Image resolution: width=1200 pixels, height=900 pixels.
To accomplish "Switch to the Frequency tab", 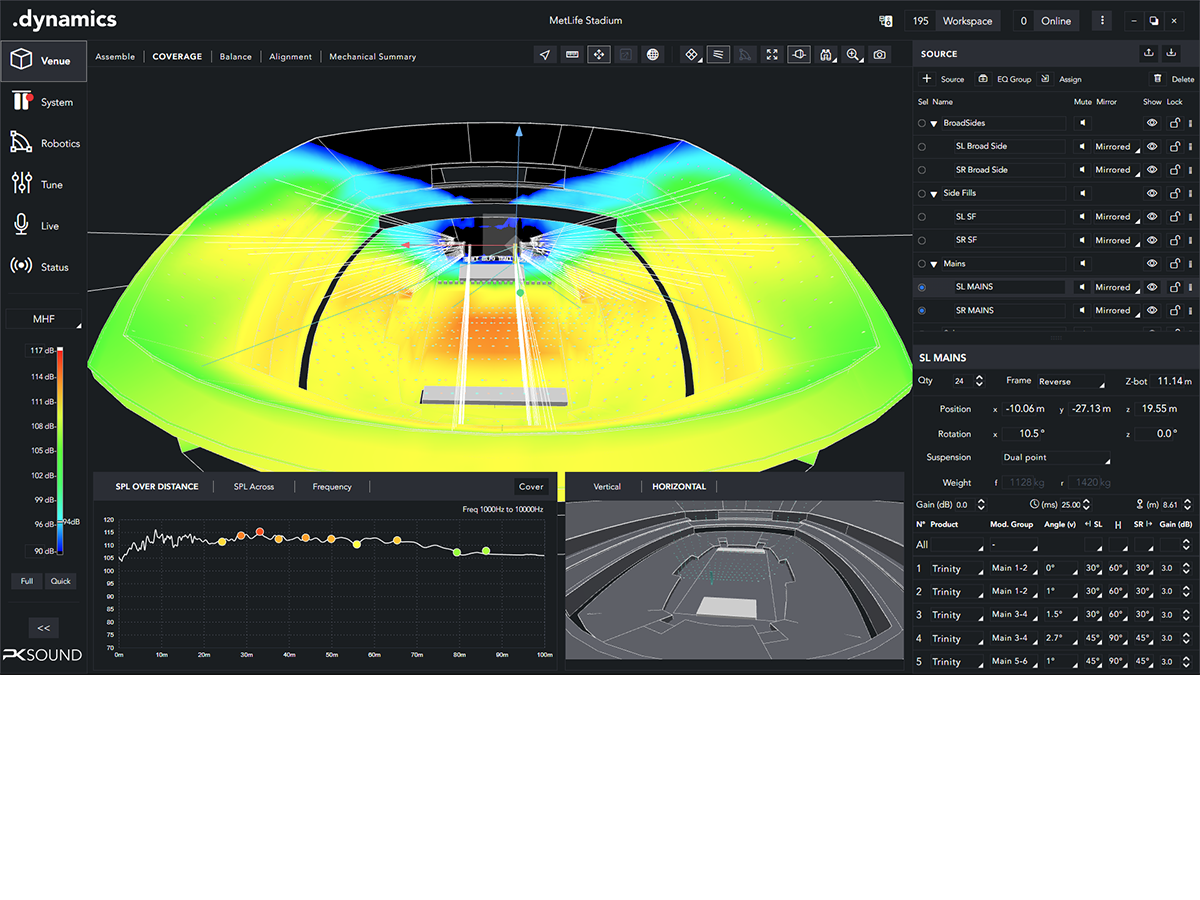I will click(x=332, y=486).
